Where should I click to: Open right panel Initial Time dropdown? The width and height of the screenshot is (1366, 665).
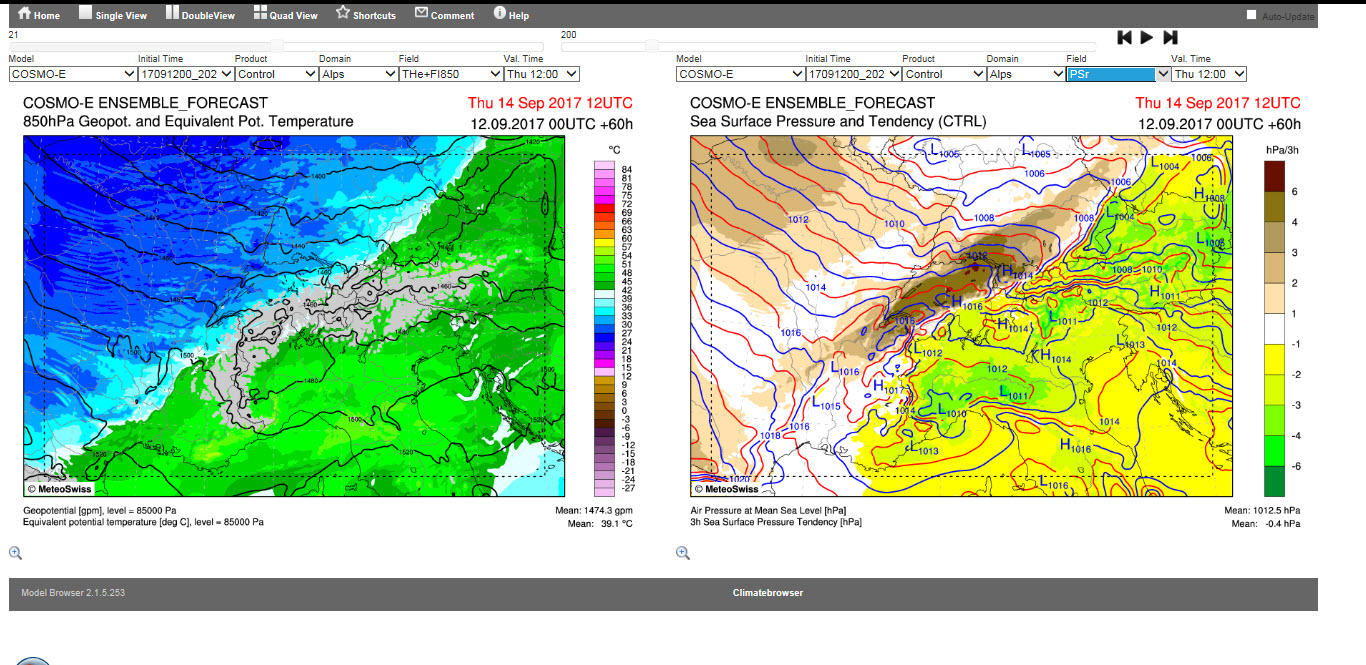[x=853, y=74]
